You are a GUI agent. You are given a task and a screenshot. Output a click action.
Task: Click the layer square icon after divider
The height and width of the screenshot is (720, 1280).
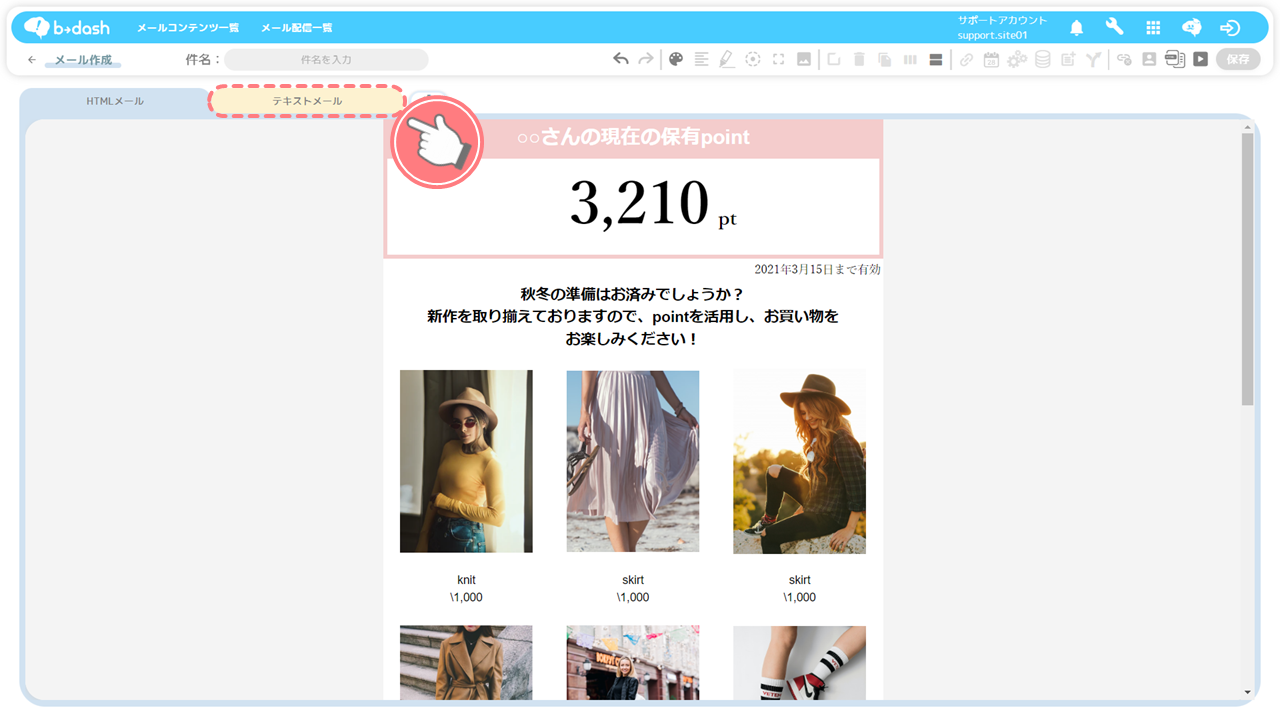pos(833,59)
